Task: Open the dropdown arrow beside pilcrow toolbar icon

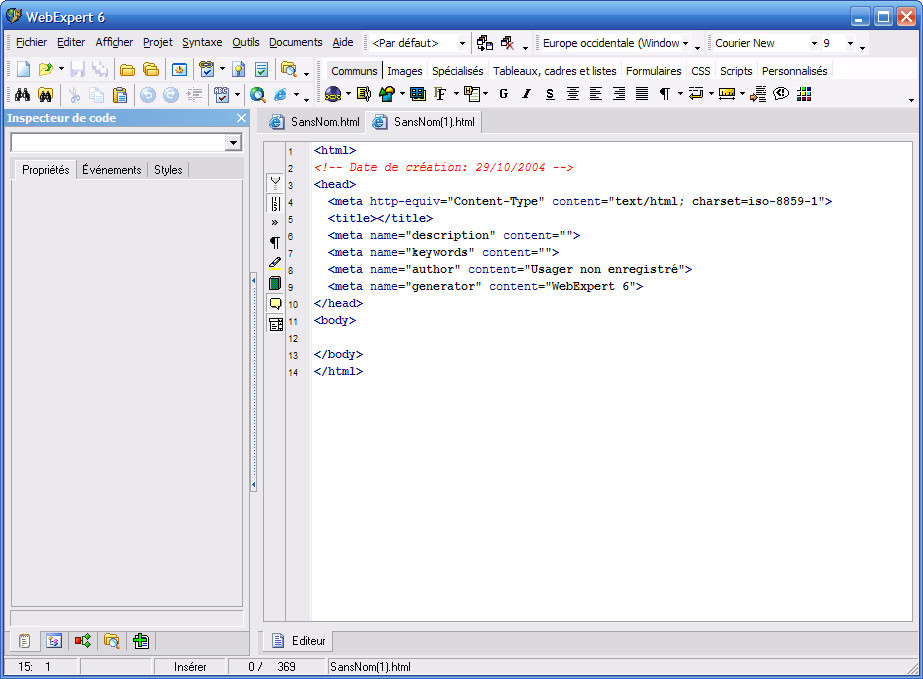Action: [680, 94]
